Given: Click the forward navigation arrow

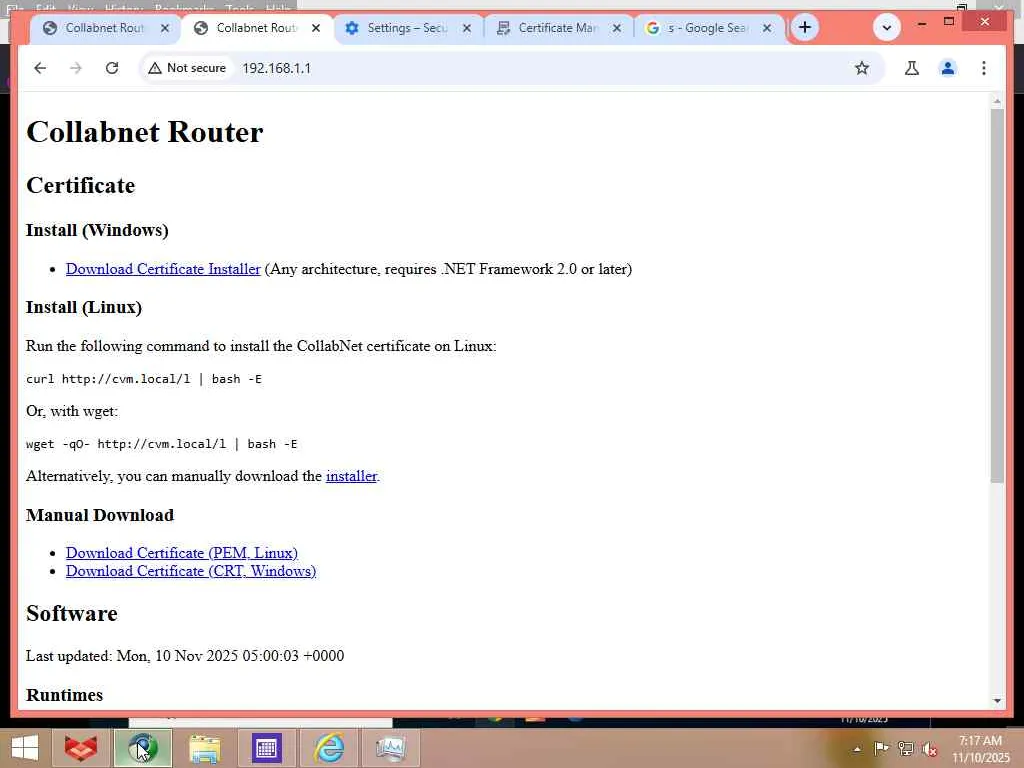Looking at the screenshot, I should [76, 68].
